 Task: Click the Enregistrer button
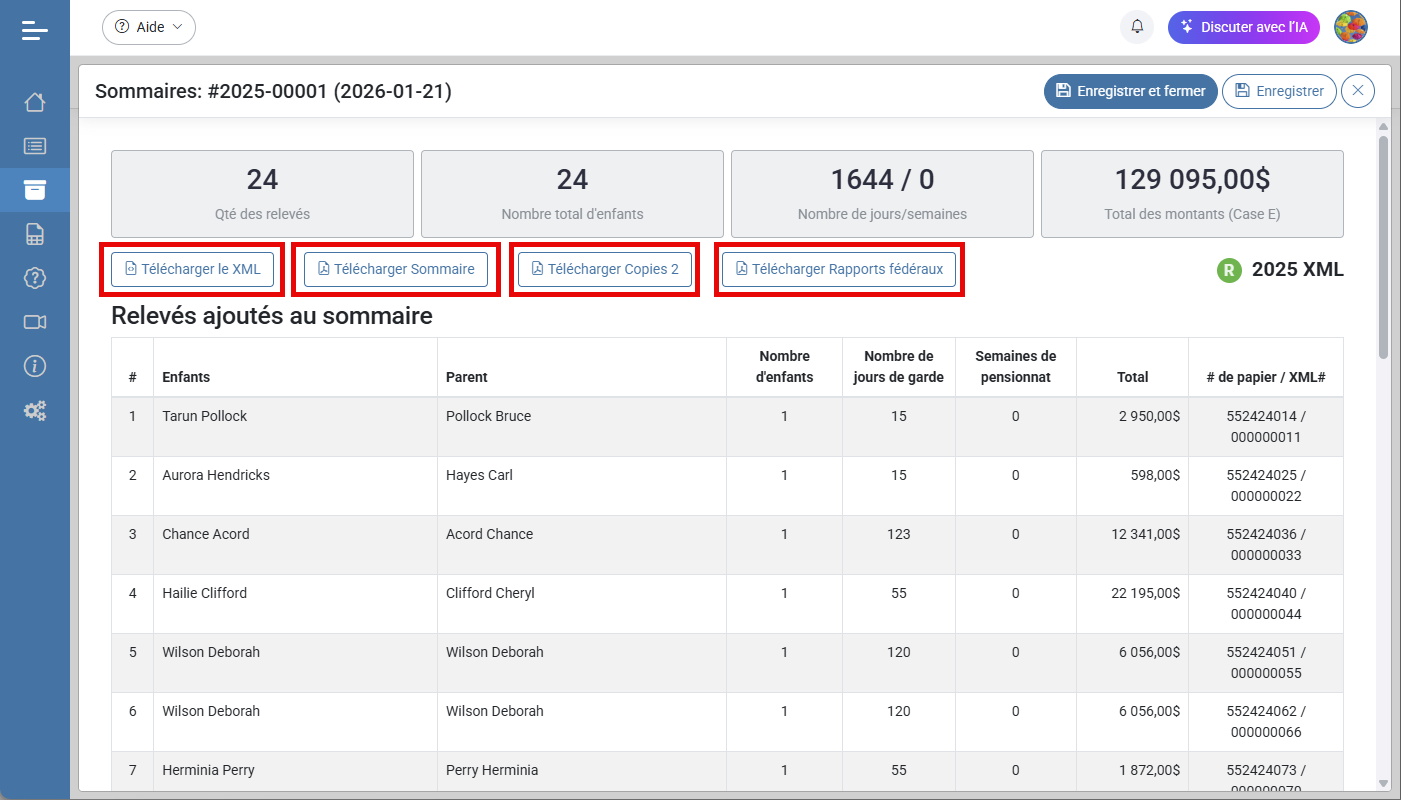tap(1279, 91)
